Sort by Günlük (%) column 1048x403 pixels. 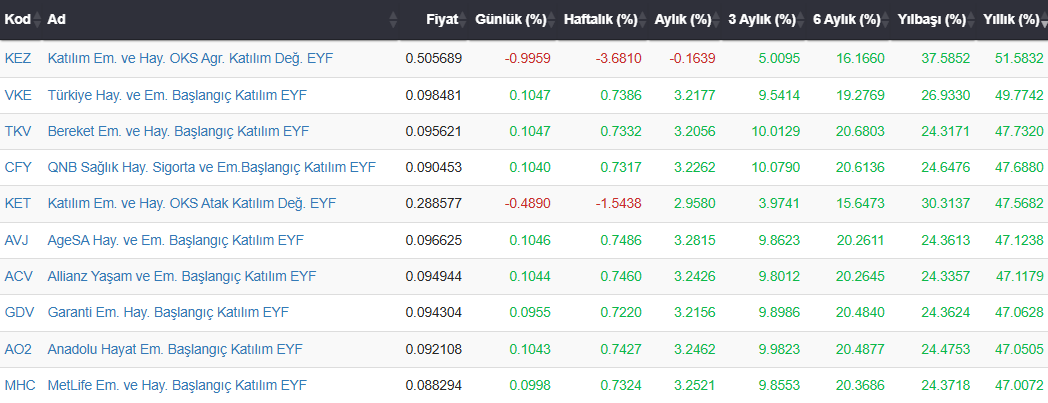pyautogui.click(x=511, y=19)
